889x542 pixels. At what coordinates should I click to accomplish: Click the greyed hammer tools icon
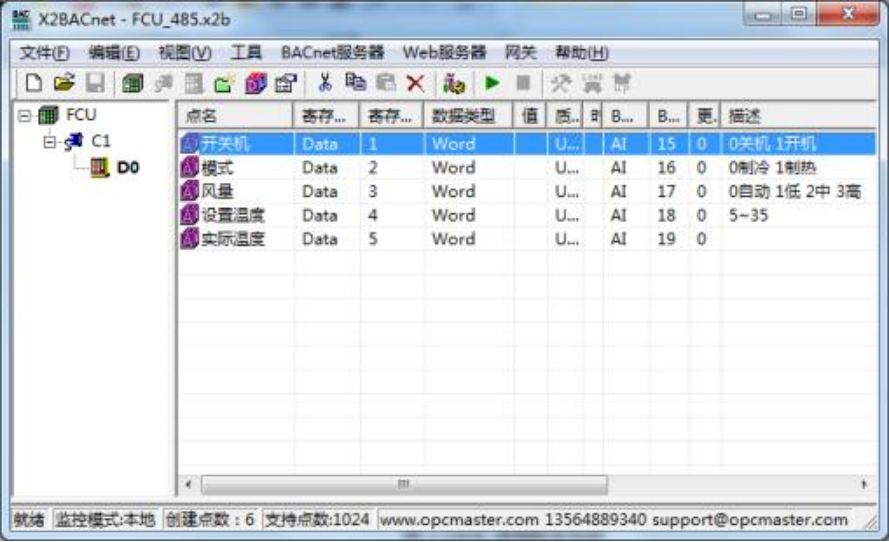pyautogui.click(x=561, y=84)
